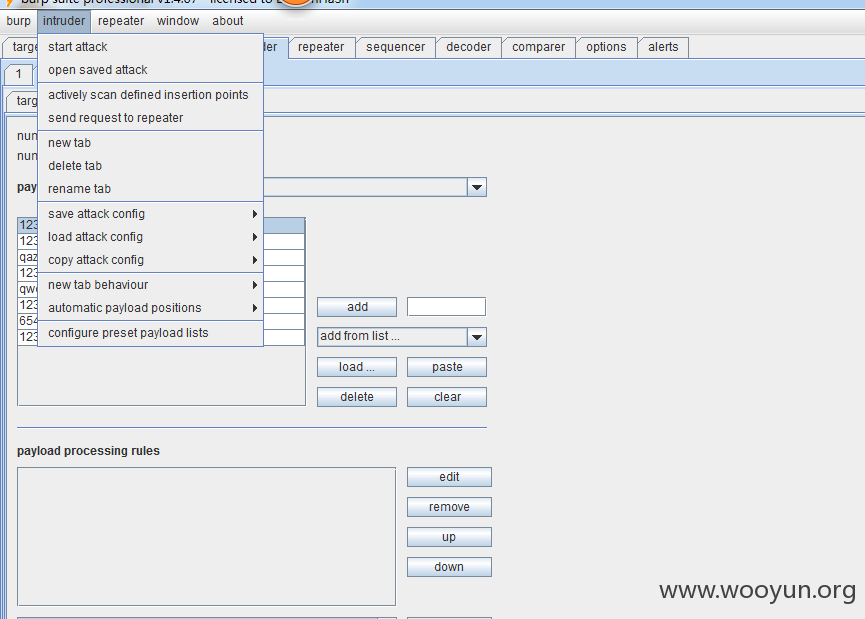Switch to the options tab
The image size is (865, 619).
coord(606,47)
